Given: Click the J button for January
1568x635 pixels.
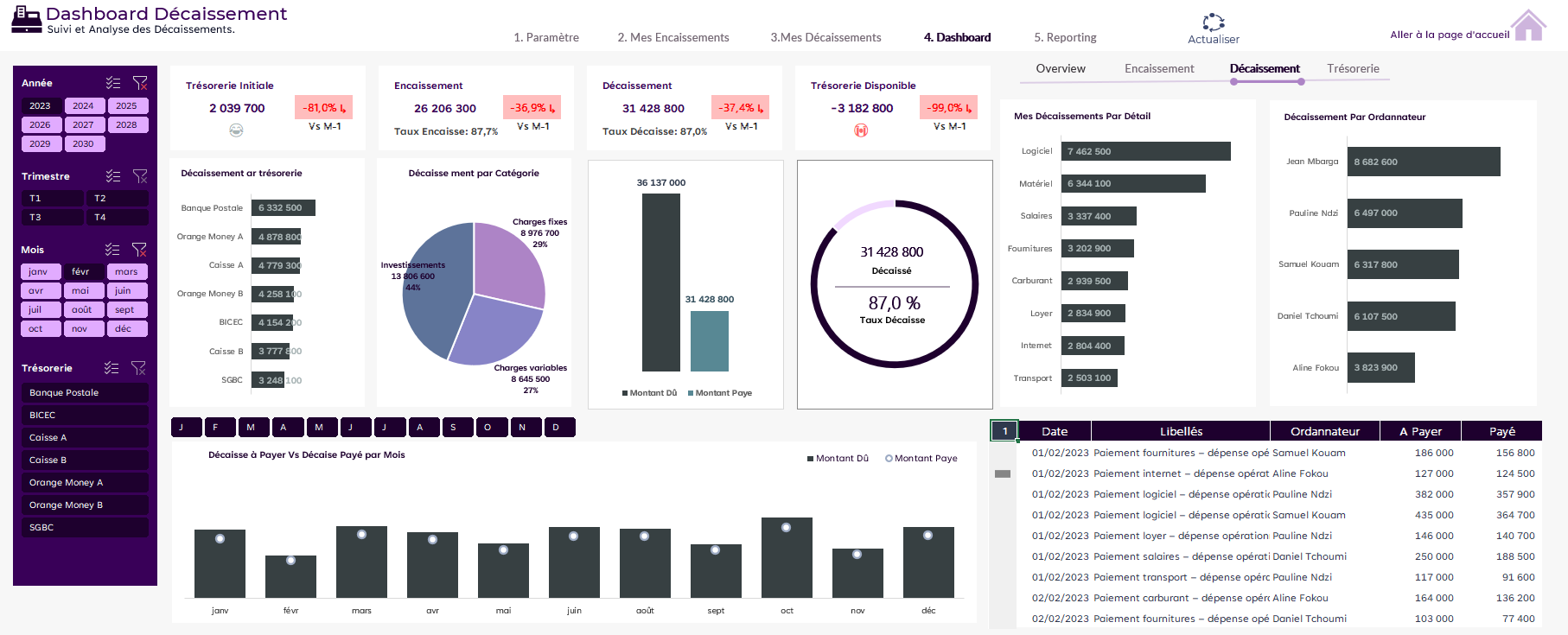Looking at the screenshot, I should (x=187, y=427).
